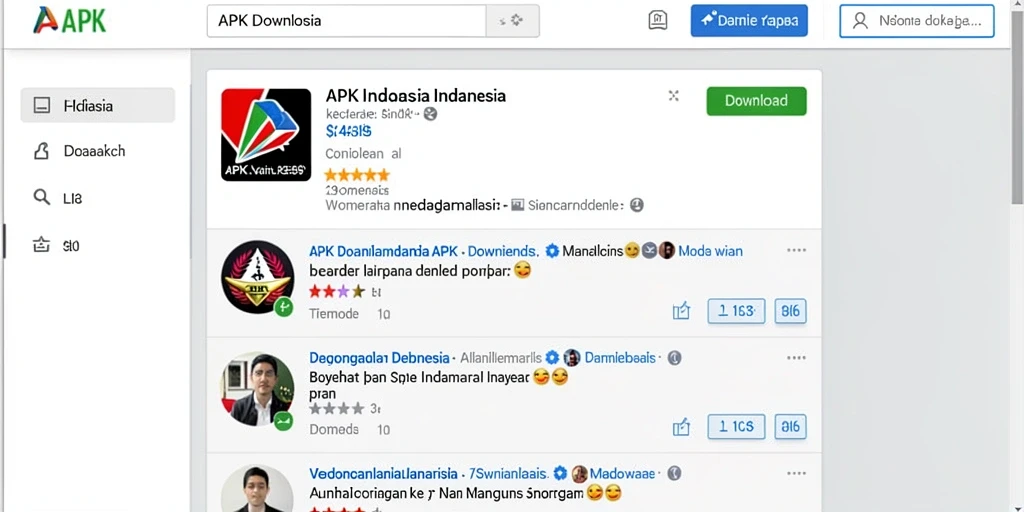
Task: Open the APK Indoasia Indanesia app icon
Action: (x=266, y=135)
